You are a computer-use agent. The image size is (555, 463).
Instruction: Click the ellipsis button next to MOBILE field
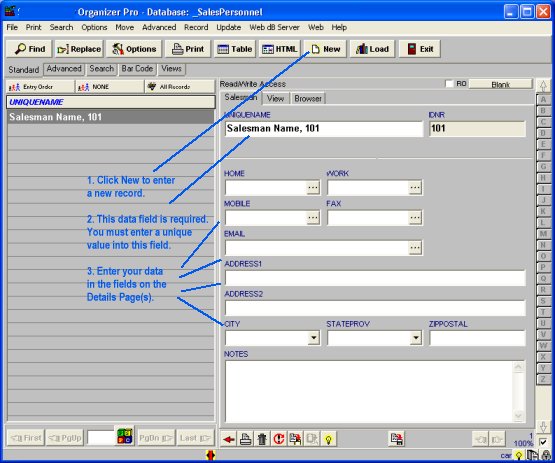click(x=313, y=217)
